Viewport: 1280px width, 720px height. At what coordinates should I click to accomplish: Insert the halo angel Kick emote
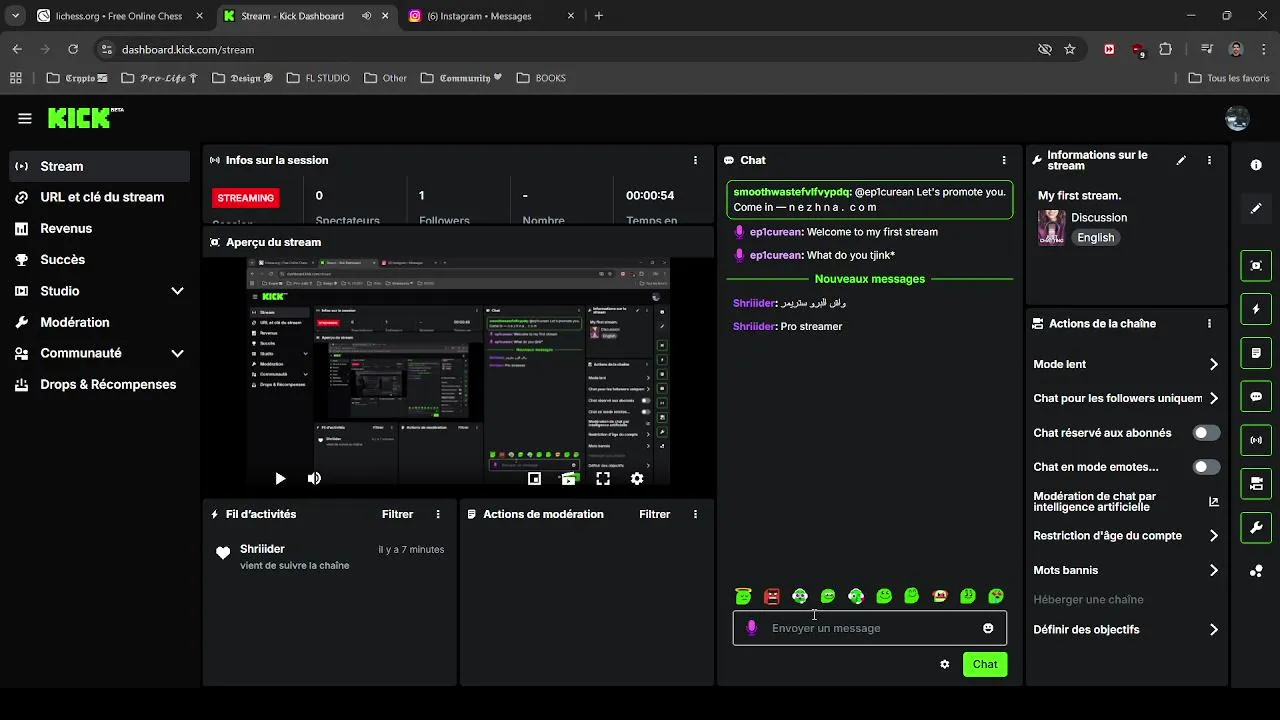743,596
